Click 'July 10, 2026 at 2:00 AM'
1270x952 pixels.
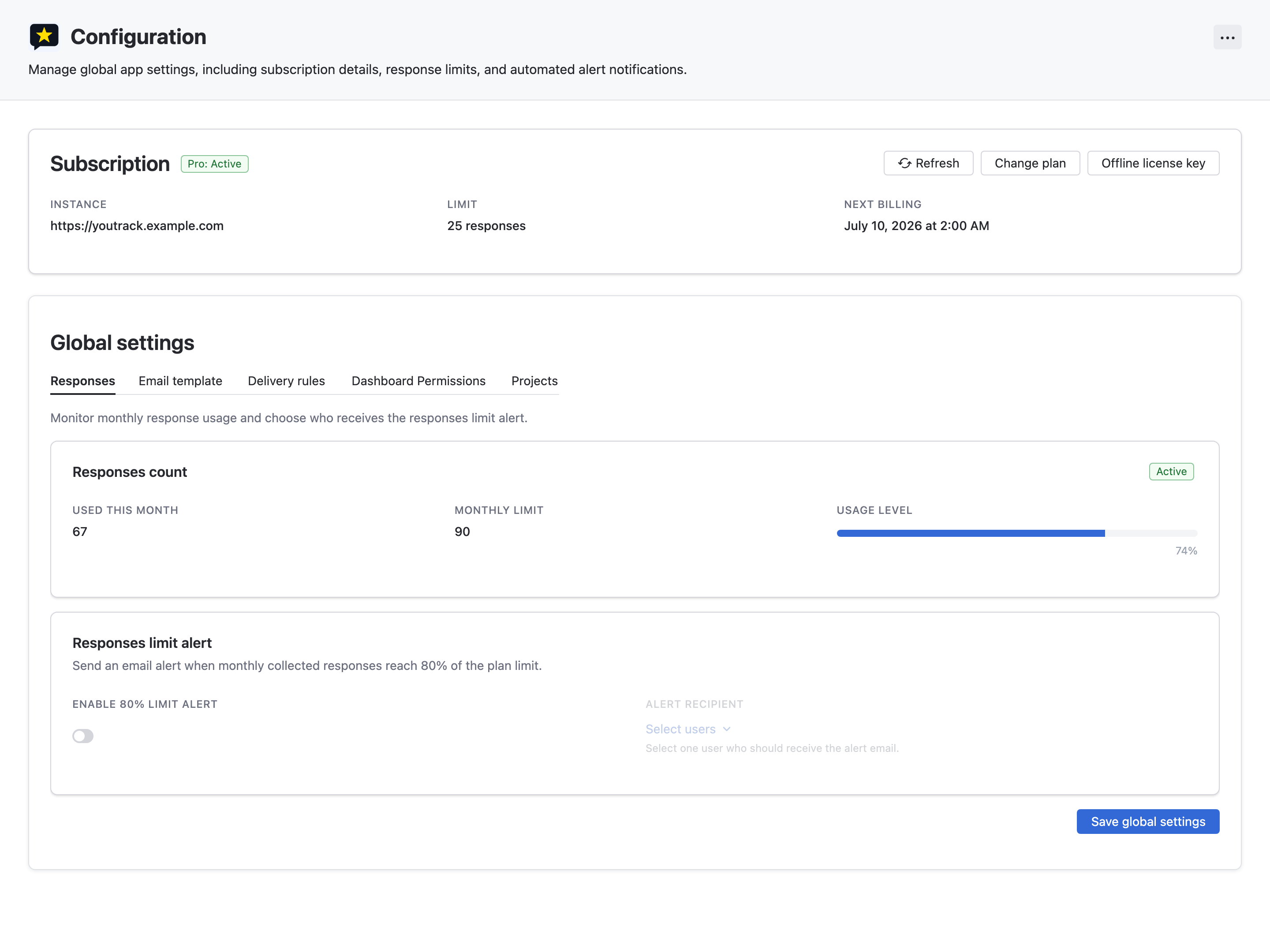click(x=916, y=226)
